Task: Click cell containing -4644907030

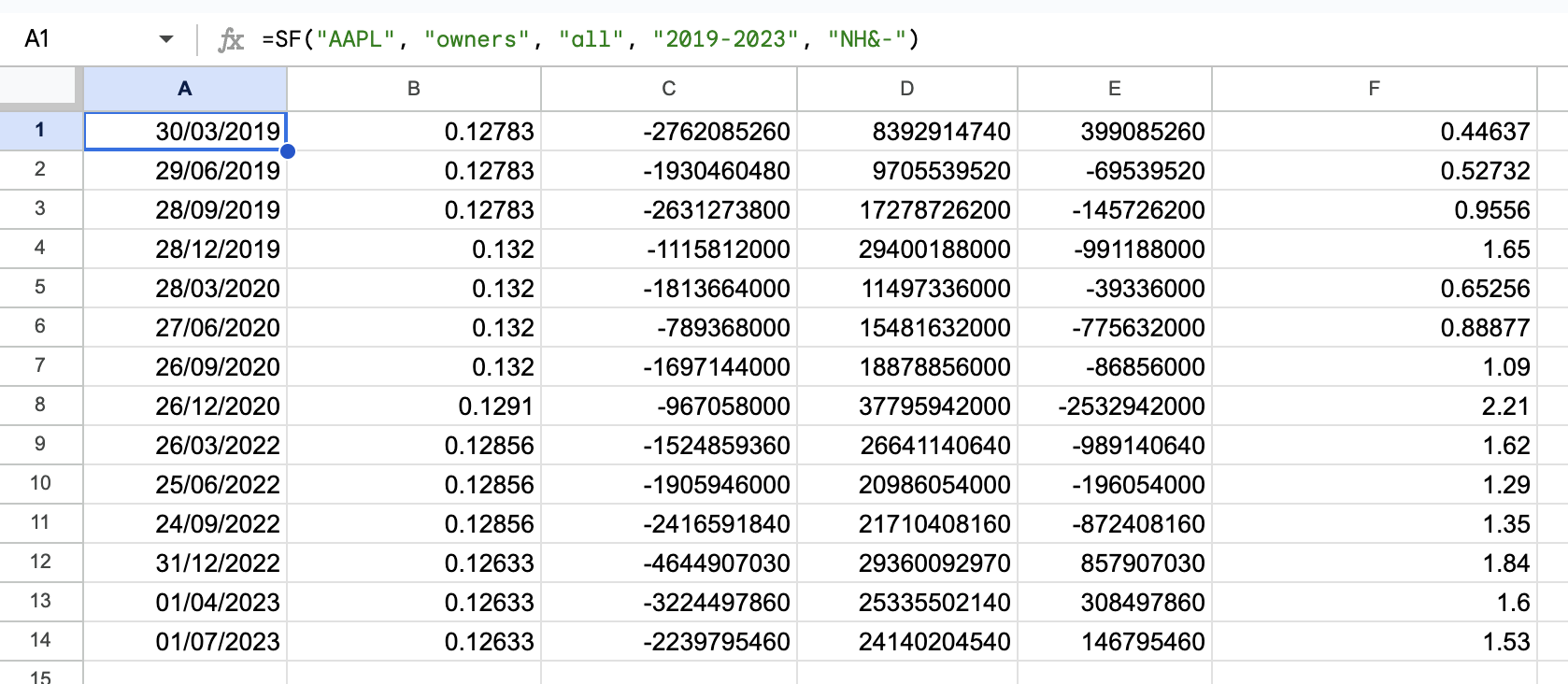Action: pyautogui.click(x=669, y=563)
